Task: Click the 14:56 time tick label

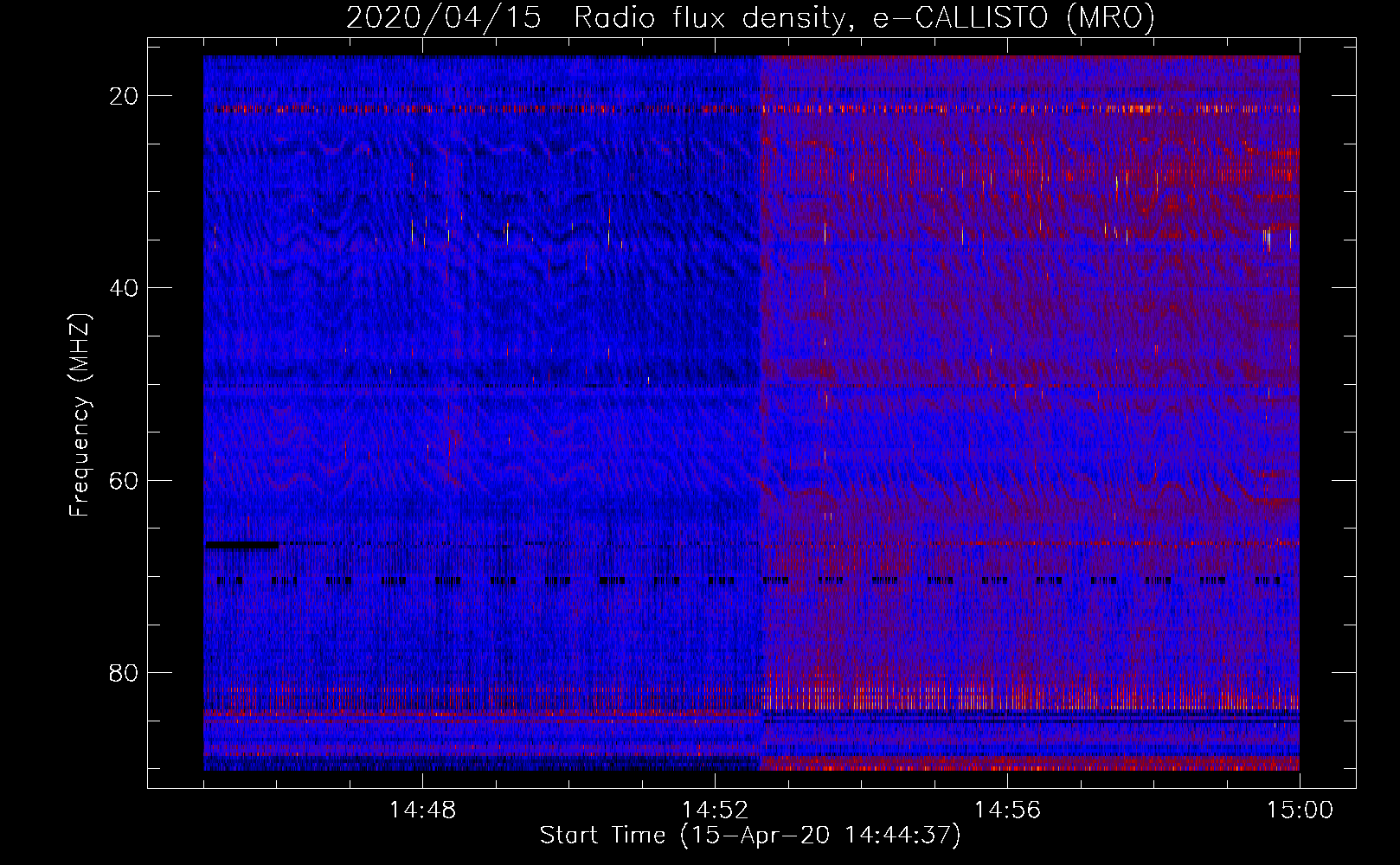Action: pos(1007,810)
